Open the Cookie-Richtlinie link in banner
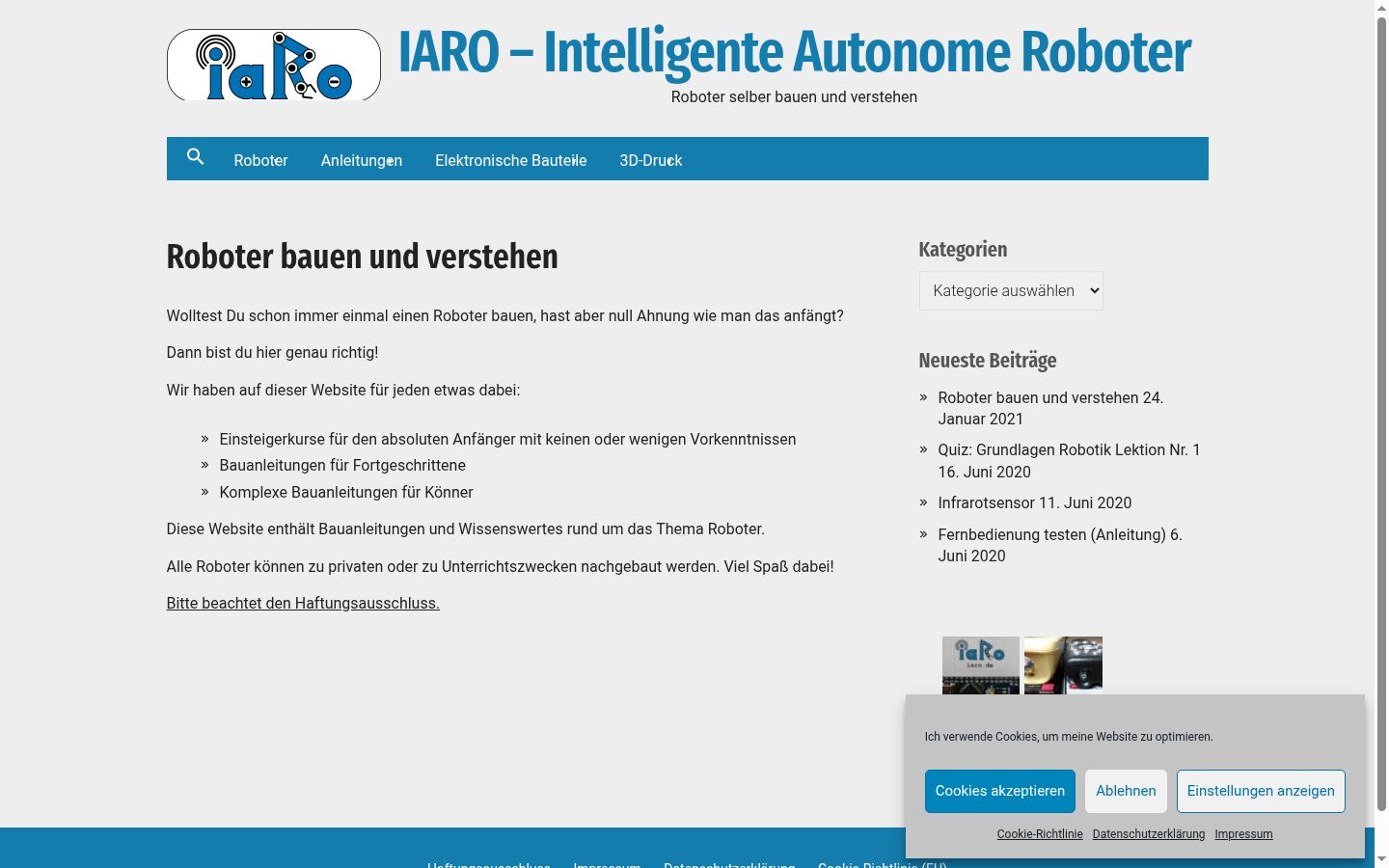1389x868 pixels. (x=1040, y=834)
